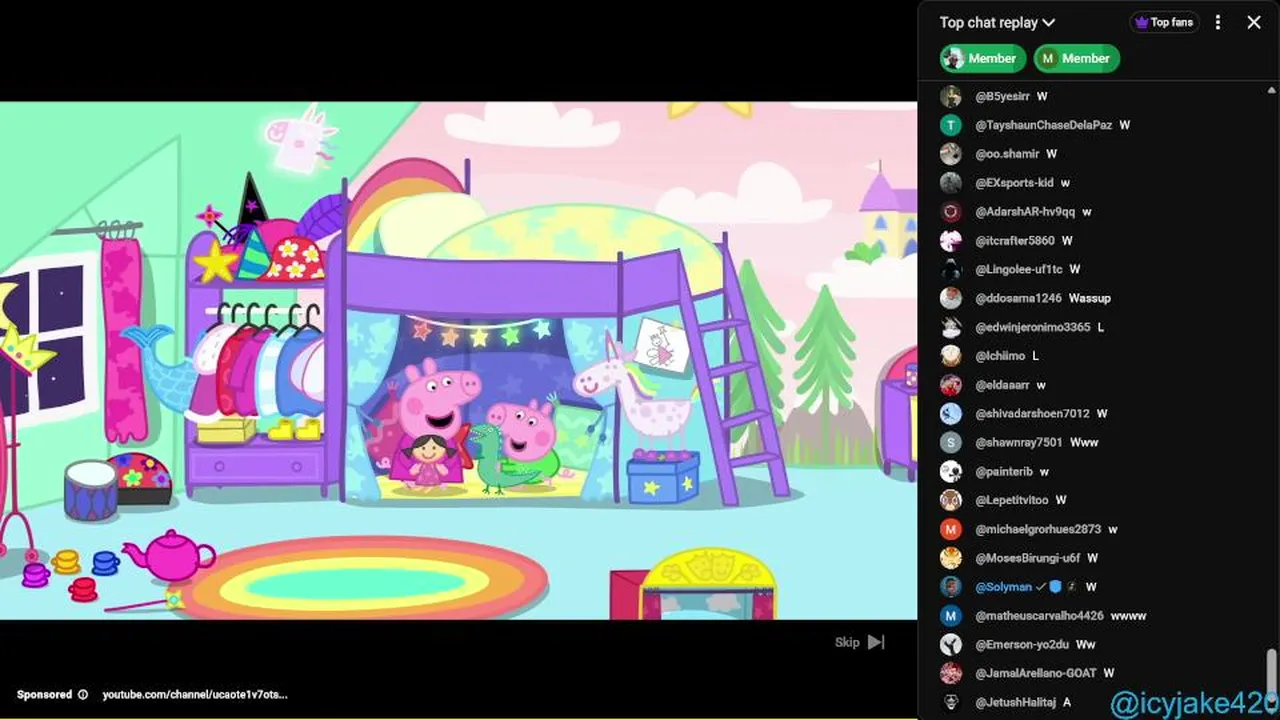Open avatar of @Lepetitvitoo
The height and width of the screenshot is (720, 1280).
(951, 500)
